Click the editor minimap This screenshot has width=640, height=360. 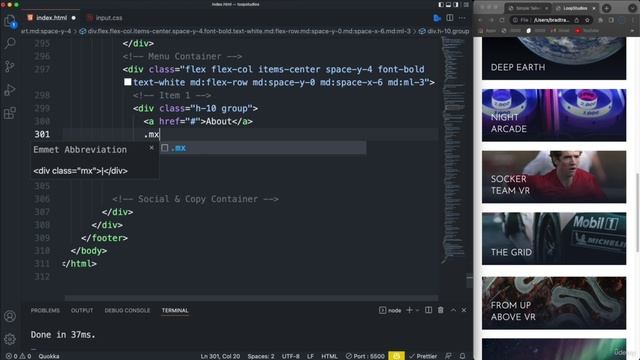pyautogui.click(x=453, y=150)
